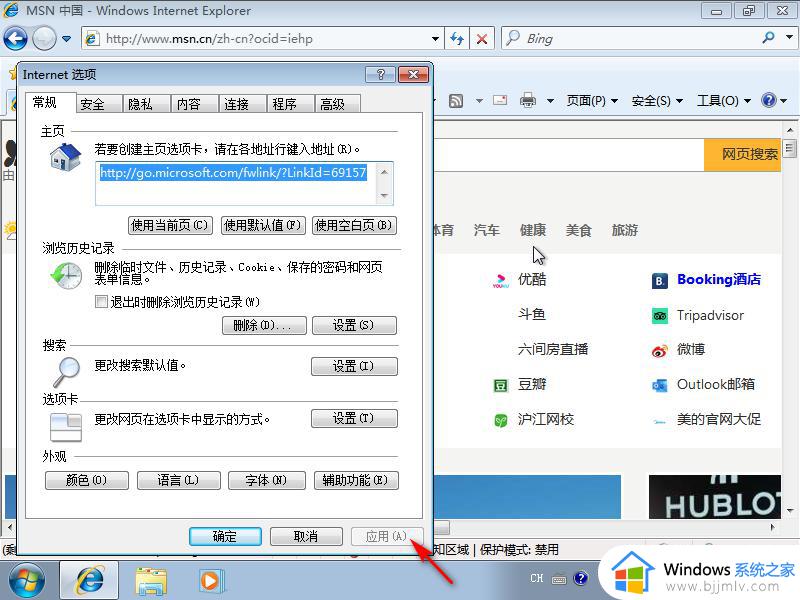Open search 设置(I) button
Screen dimensions: 800x600
coord(354,366)
